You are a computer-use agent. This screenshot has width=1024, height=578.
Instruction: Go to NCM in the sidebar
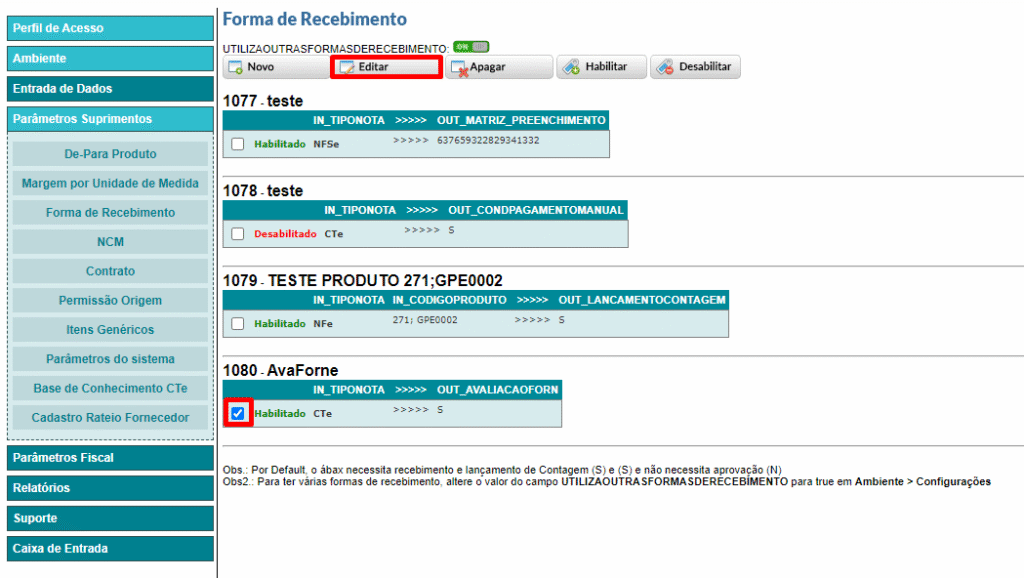point(110,242)
